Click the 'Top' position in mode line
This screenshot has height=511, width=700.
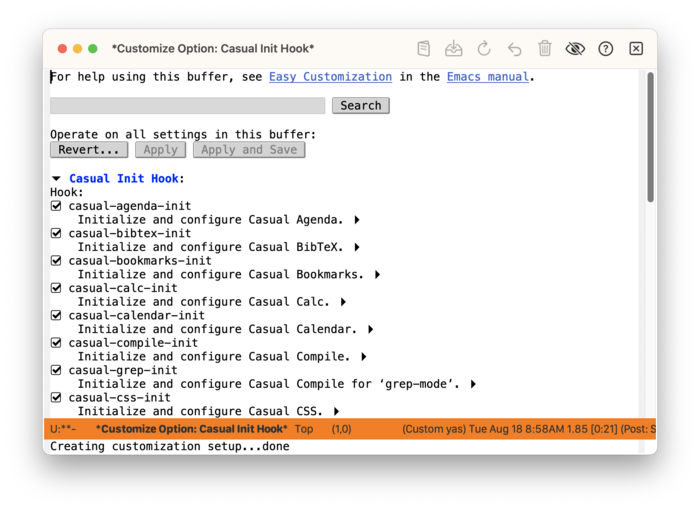[304, 429]
